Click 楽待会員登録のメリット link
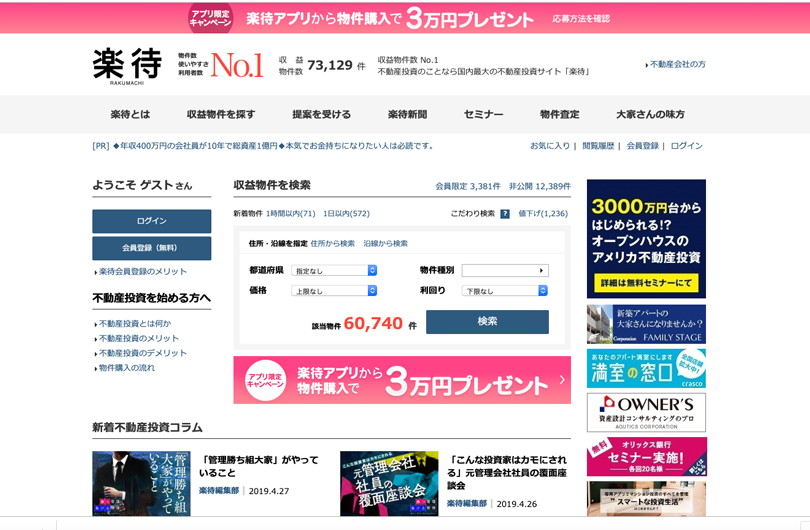 point(141,272)
